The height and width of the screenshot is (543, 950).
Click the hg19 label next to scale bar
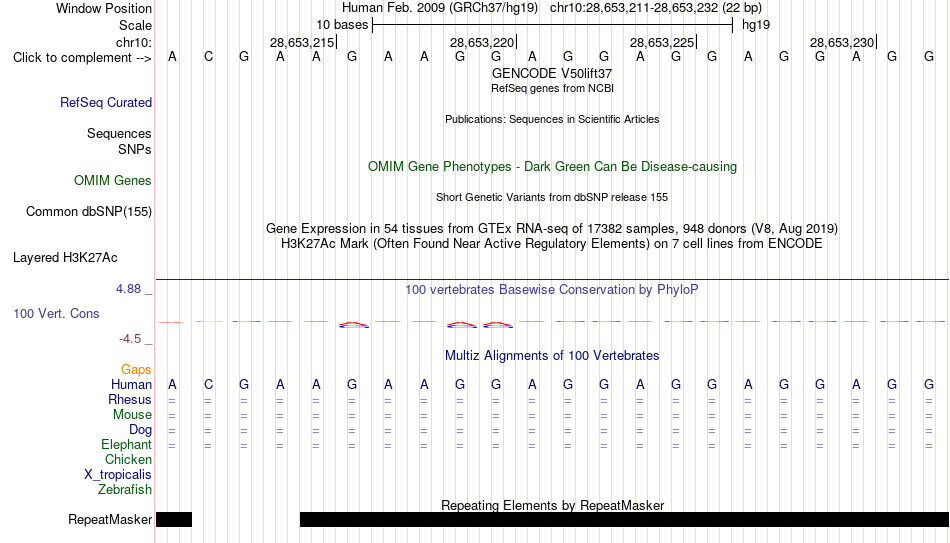pyautogui.click(x=756, y=25)
